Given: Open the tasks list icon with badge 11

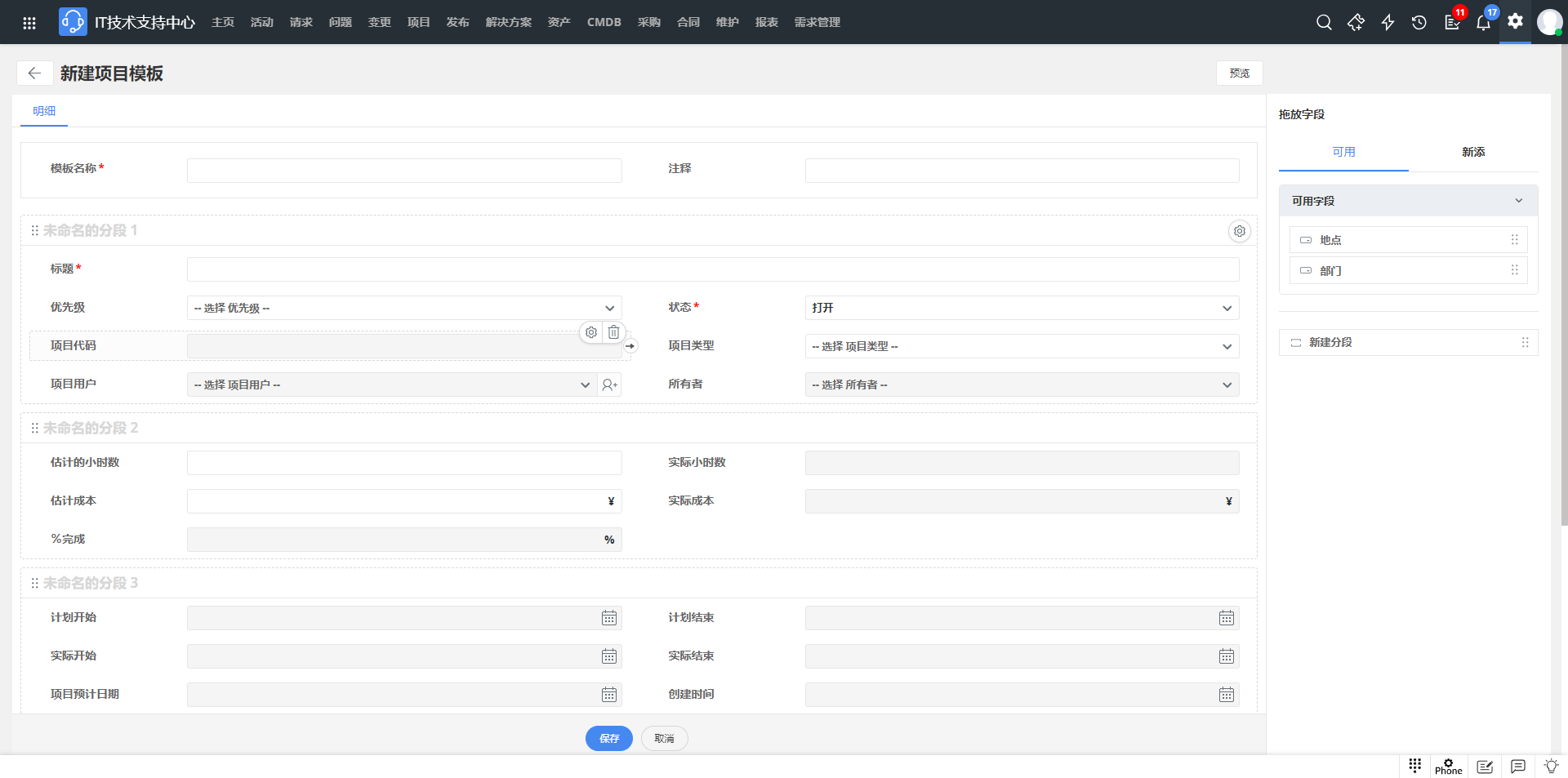Looking at the screenshot, I should tap(1453, 22).
